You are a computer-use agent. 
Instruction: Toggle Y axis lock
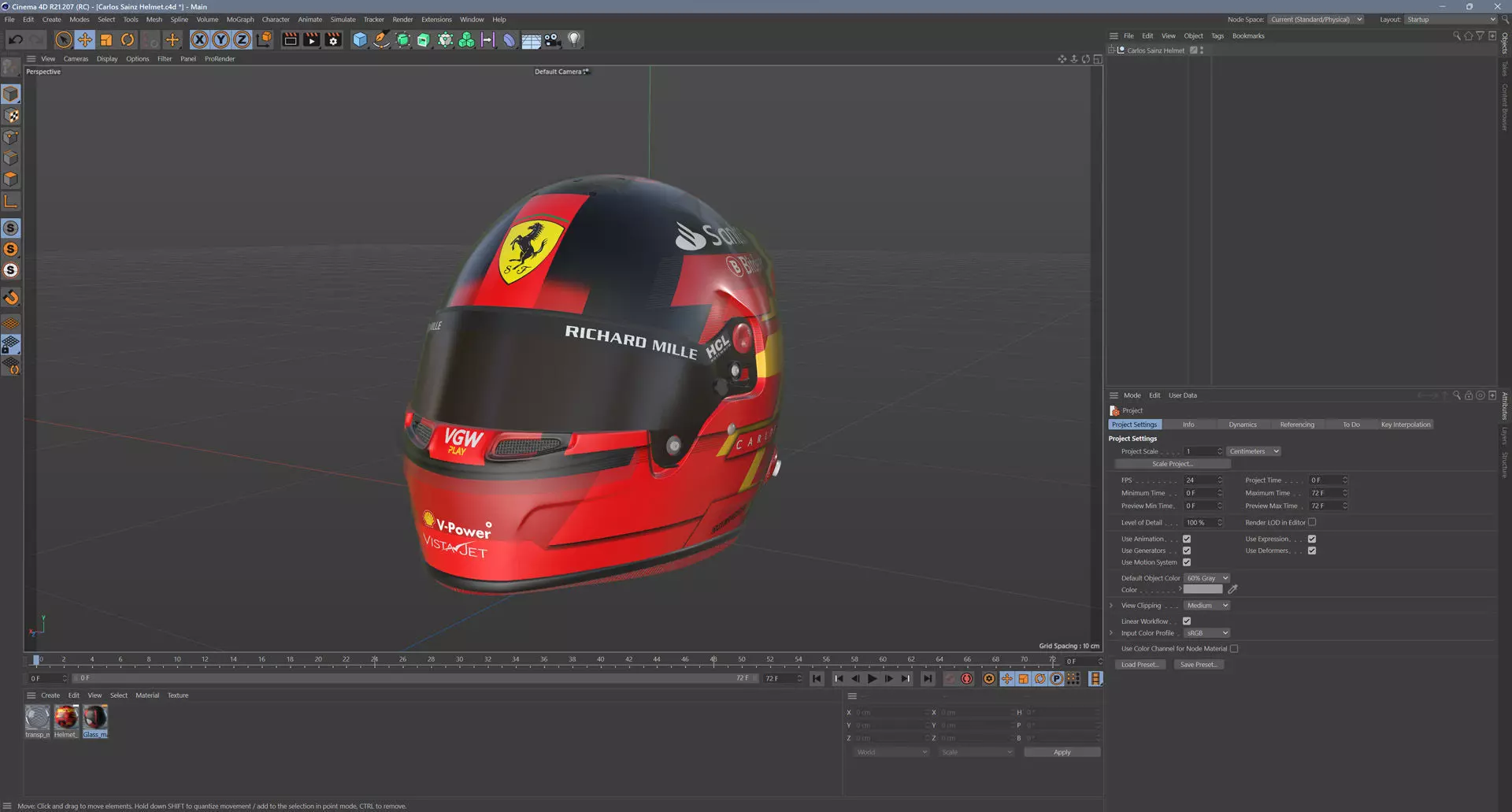(x=221, y=39)
